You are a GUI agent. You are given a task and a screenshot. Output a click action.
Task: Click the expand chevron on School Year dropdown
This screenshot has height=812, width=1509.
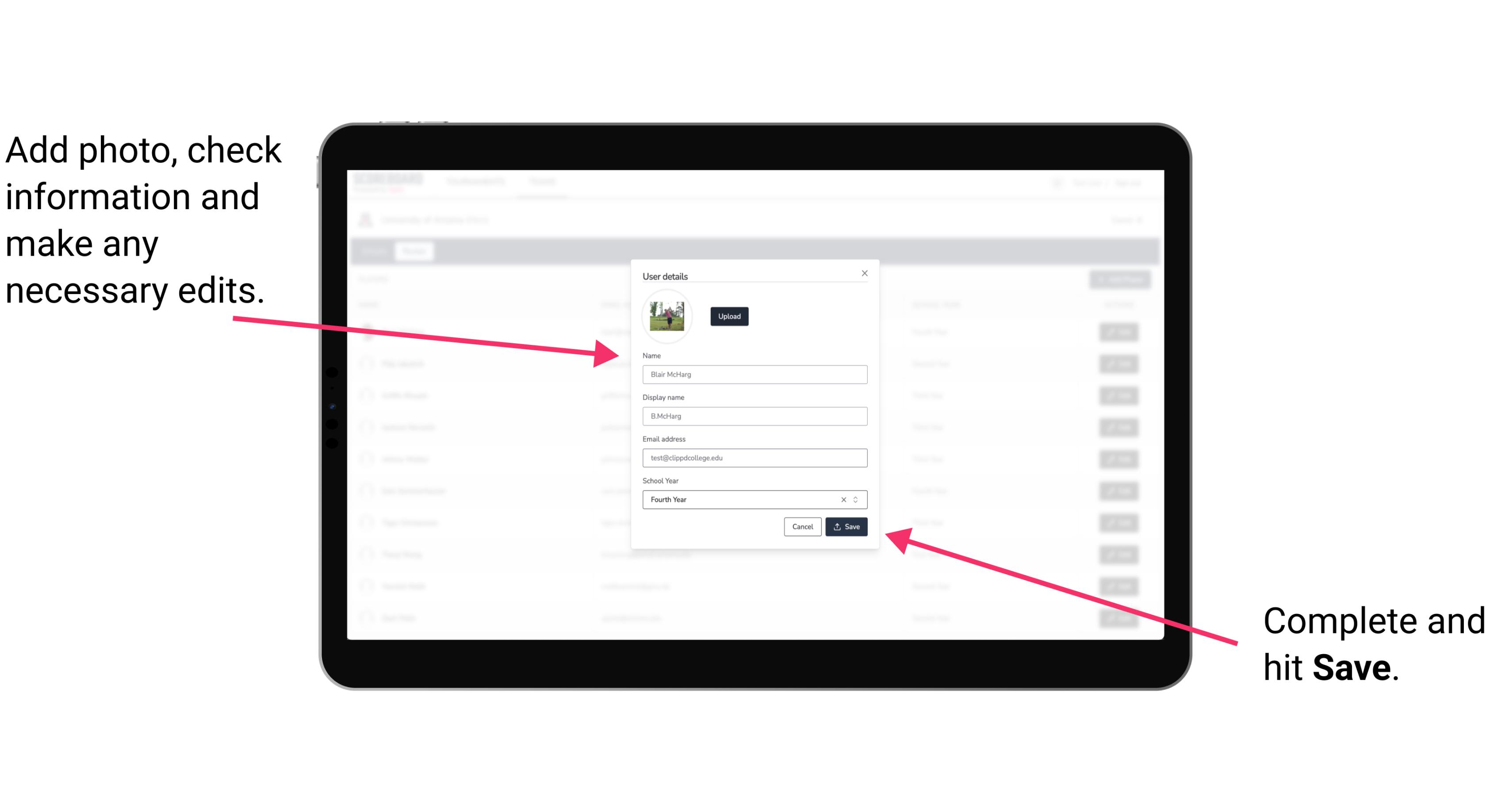(859, 499)
